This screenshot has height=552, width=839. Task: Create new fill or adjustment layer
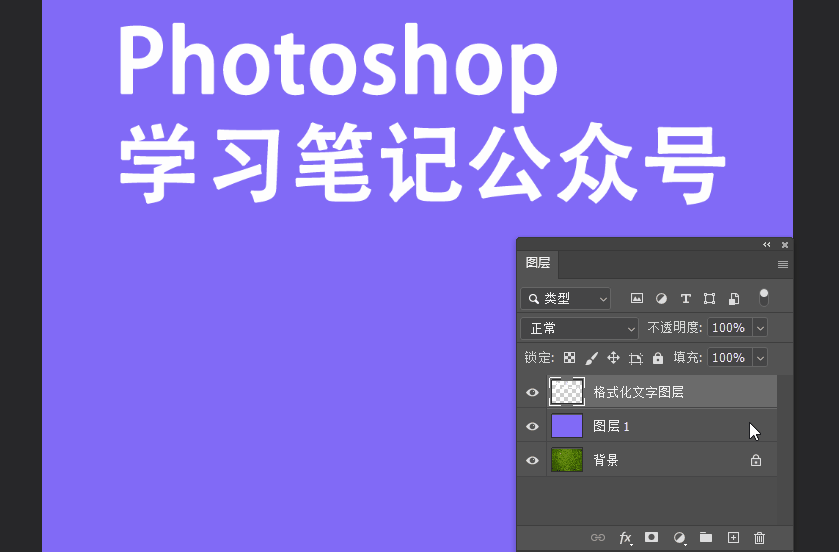(x=680, y=538)
